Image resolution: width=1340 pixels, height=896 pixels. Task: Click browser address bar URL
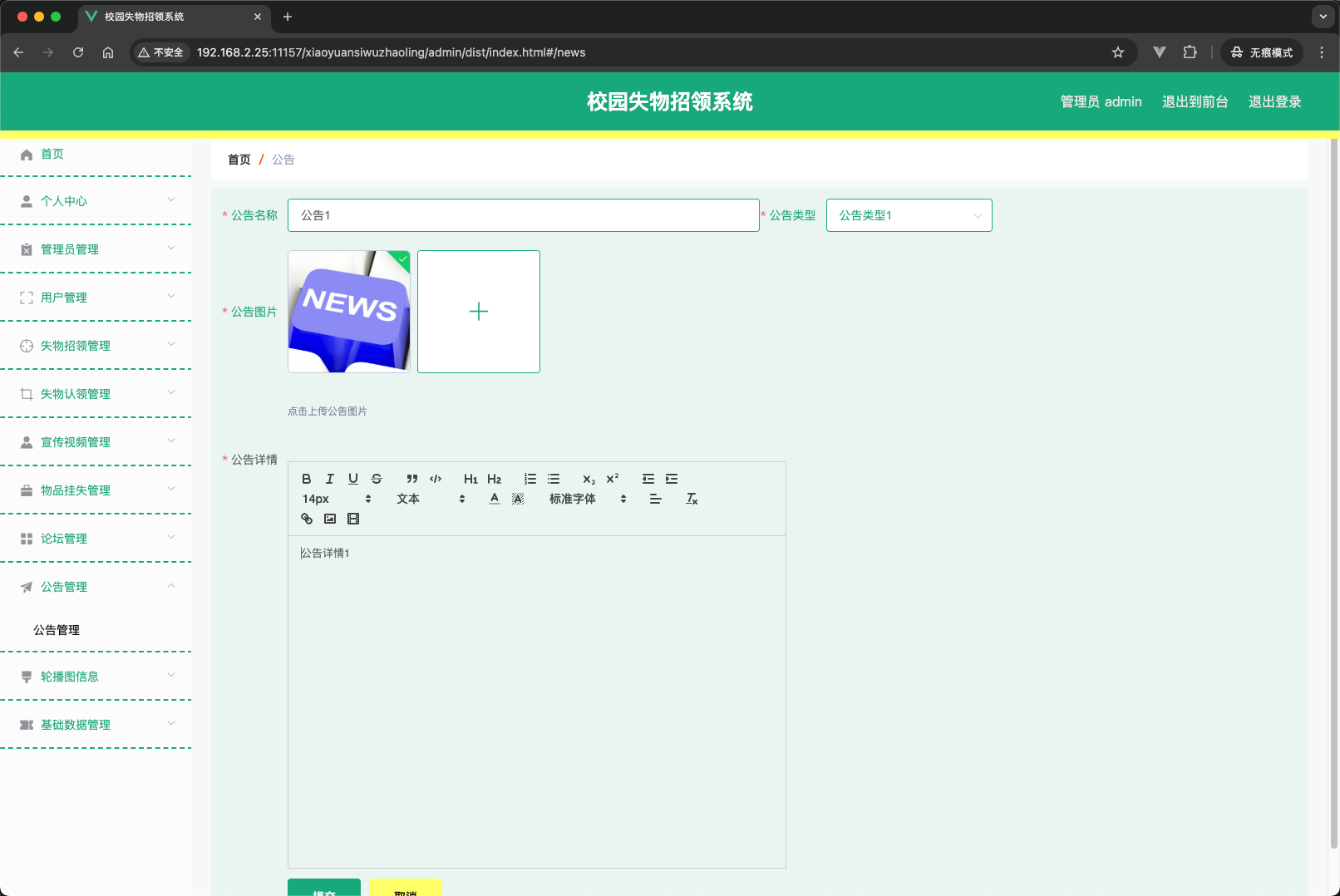pos(391,52)
